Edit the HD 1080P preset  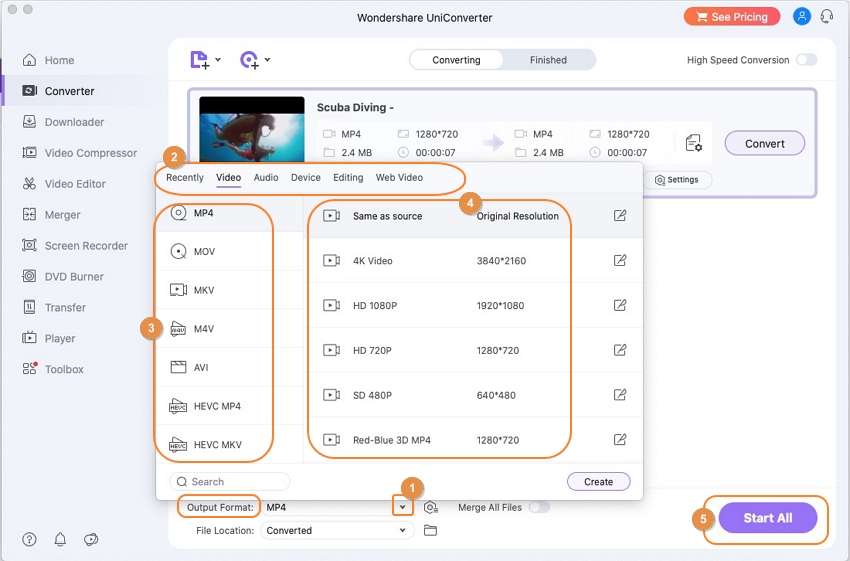tap(620, 305)
